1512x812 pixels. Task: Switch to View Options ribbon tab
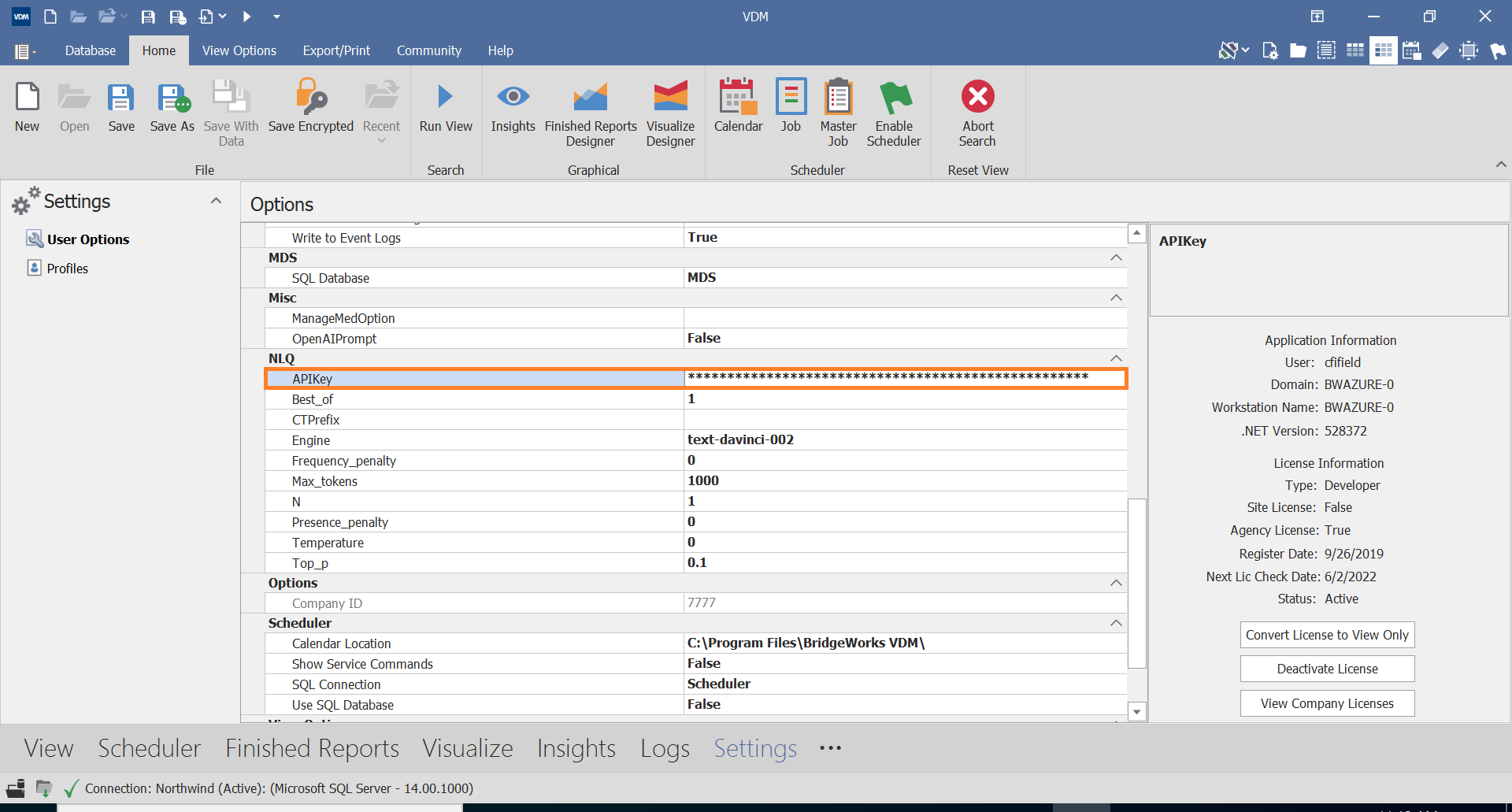click(x=239, y=50)
